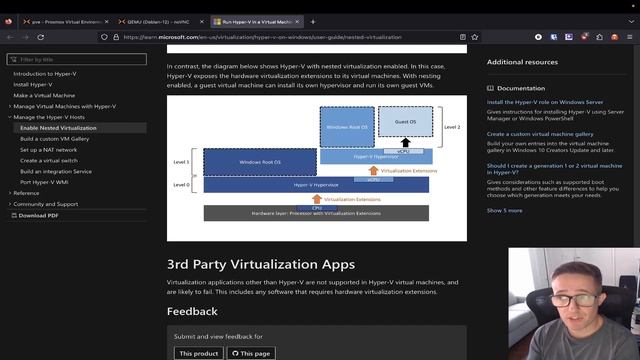This screenshot has height=360, width=640.
Task: Open Build a custom VM Gallery
Action: coord(54,139)
